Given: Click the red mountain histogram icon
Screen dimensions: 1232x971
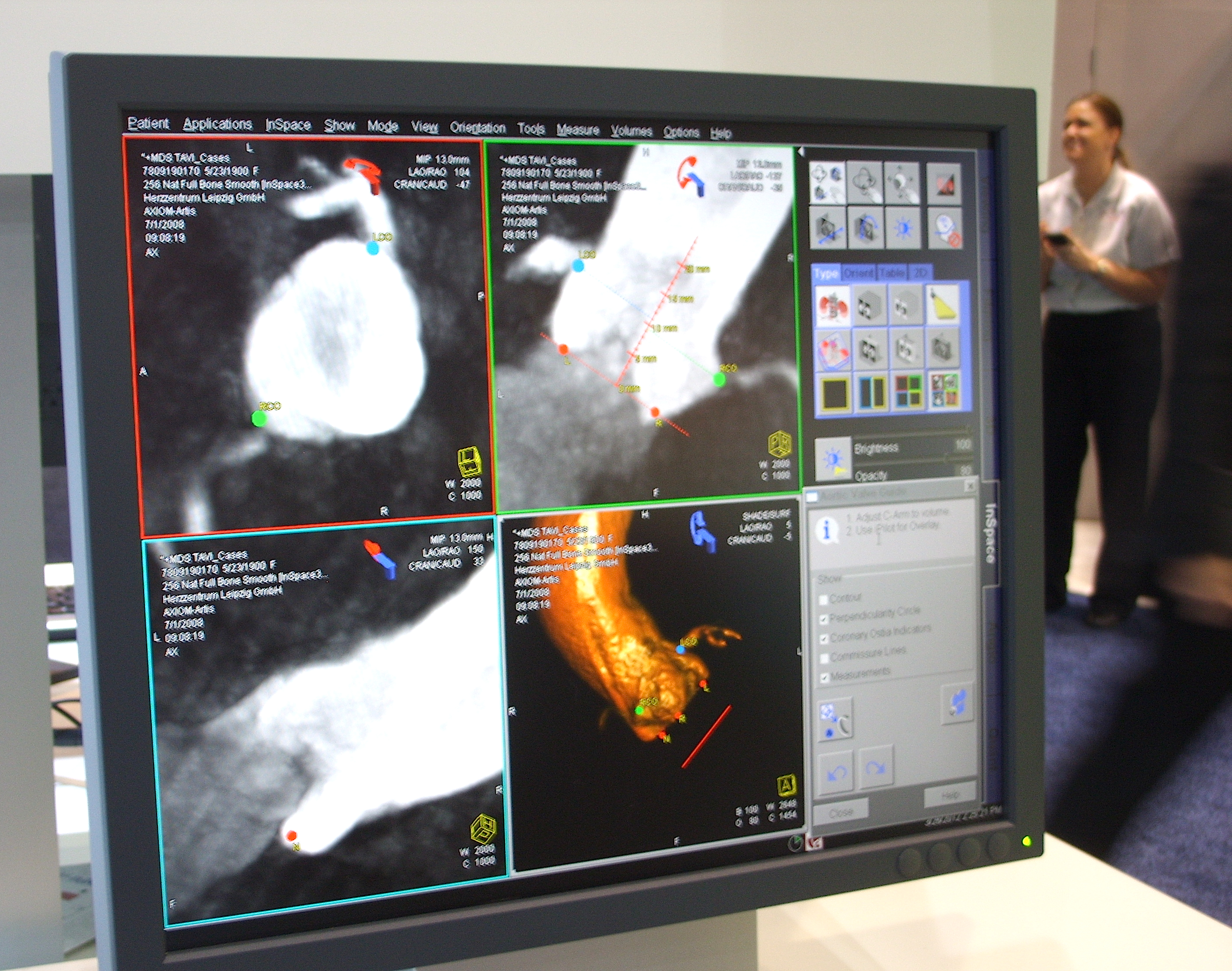Looking at the screenshot, I should coord(944,183).
